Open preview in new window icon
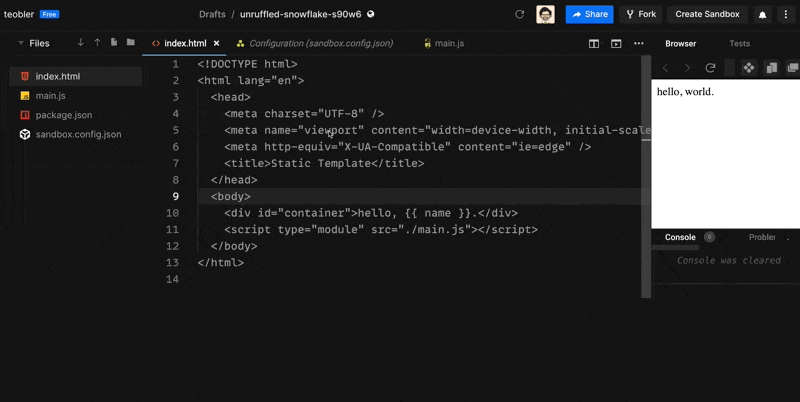This screenshot has height=402, width=800. pos(793,67)
